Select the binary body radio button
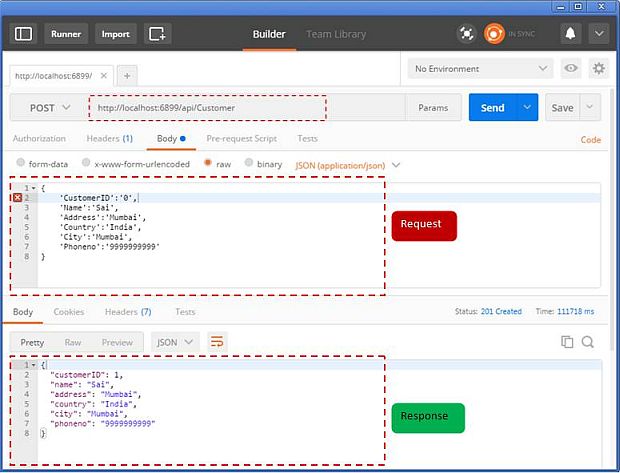Screen dimensions: 620x473 (x=248, y=163)
